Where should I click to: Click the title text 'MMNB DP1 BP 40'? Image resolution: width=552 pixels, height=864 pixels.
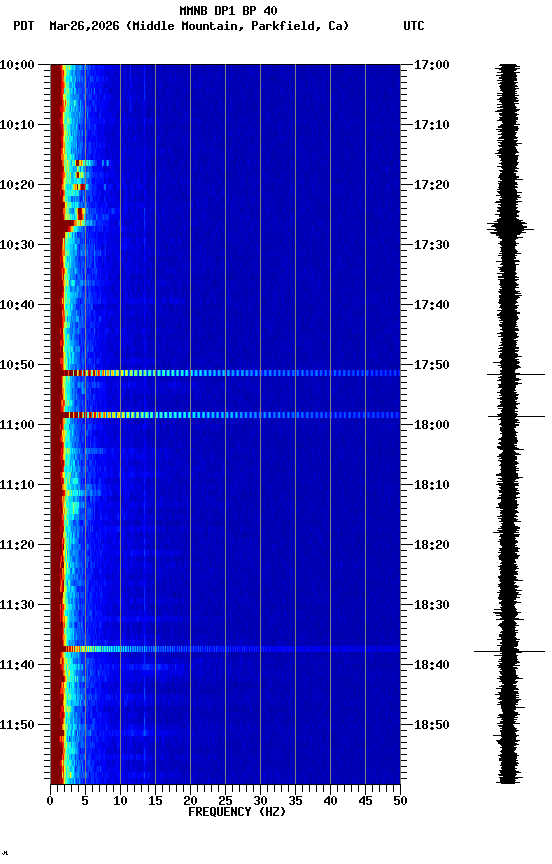point(228,10)
